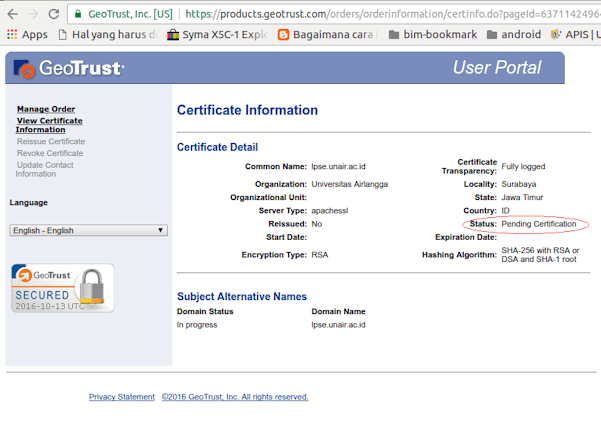Open the Apps grid shortcut
Image resolution: width=601 pixels, height=421 pixels.
pyautogui.click(x=27, y=34)
